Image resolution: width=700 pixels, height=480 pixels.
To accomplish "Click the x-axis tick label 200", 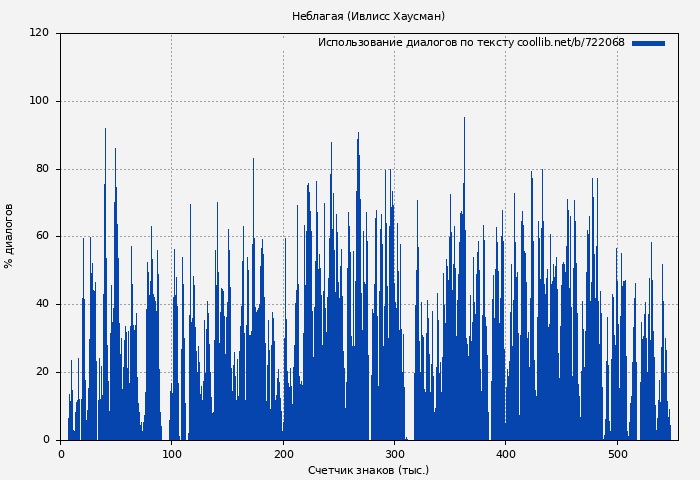I will [283, 454].
